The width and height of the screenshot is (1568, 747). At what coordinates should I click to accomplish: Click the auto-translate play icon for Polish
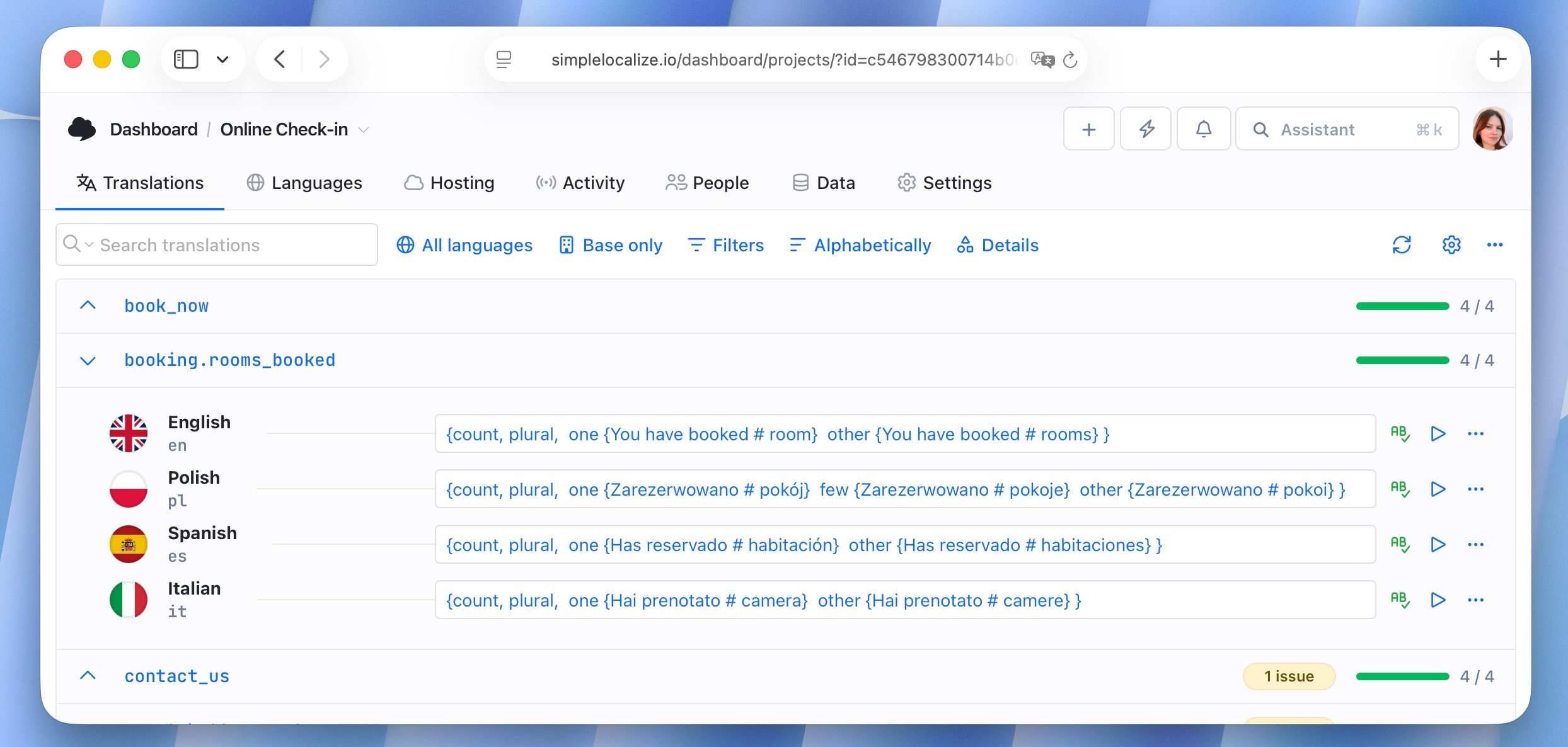click(x=1438, y=489)
